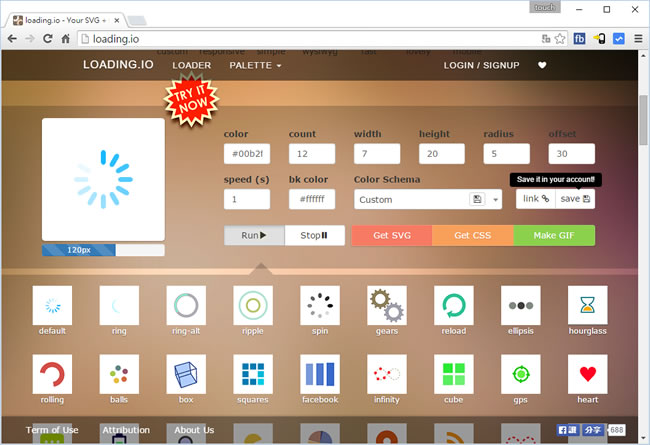This screenshot has height=445, width=650.
Task: Close the loading.io browser tab
Action: 117,20
